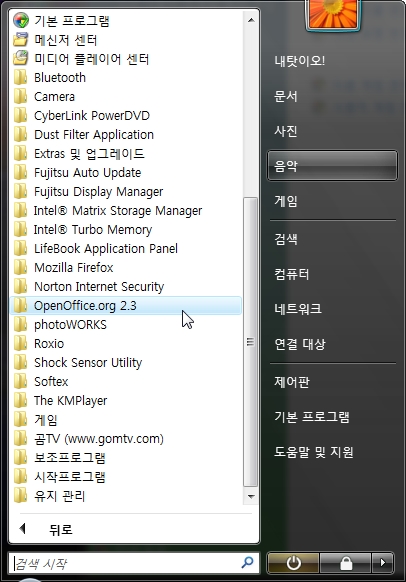Viewport: 406px width, 582px height.
Task: Click the Roxio folder icon
Action: coord(21,343)
